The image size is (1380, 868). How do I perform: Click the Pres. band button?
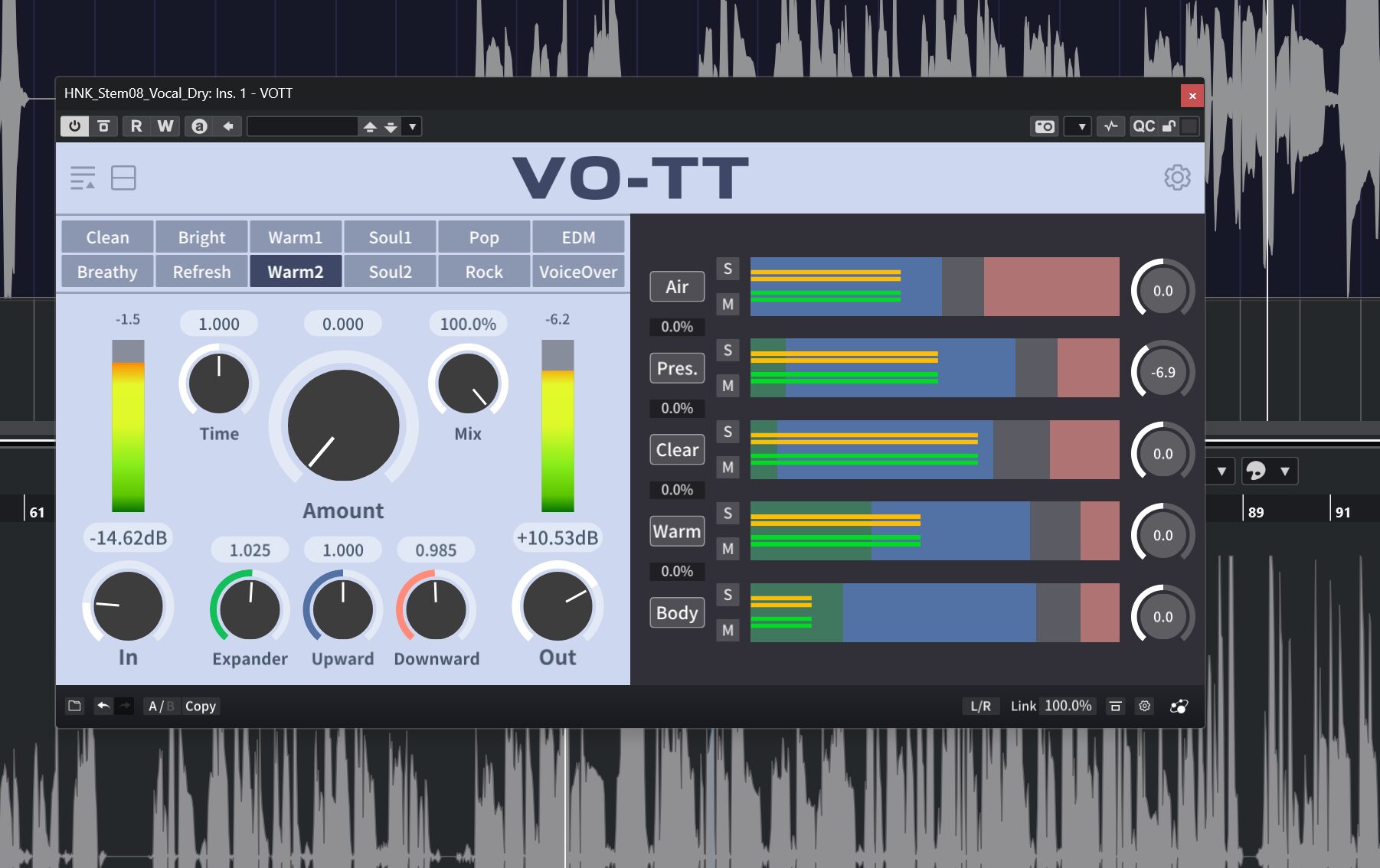(x=677, y=368)
